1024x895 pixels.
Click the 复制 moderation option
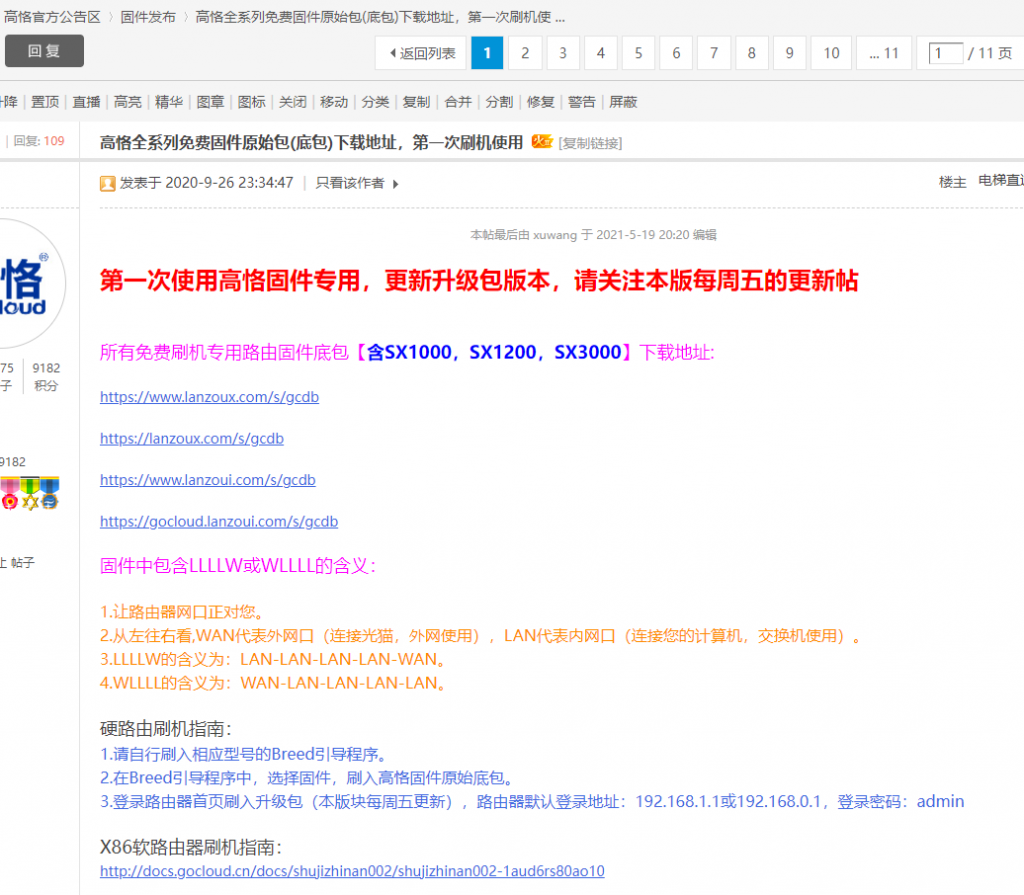[x=417, y=102]
